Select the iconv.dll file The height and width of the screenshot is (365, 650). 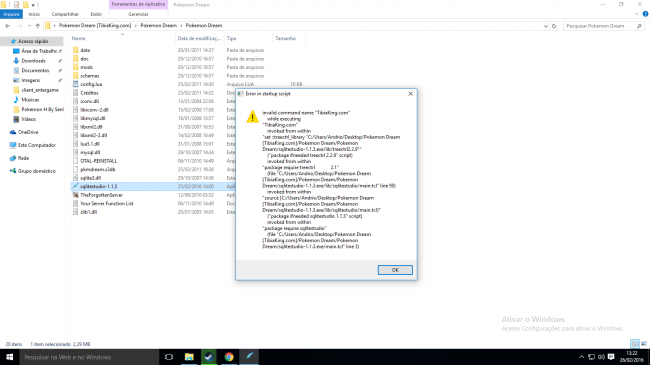(90, 101)
